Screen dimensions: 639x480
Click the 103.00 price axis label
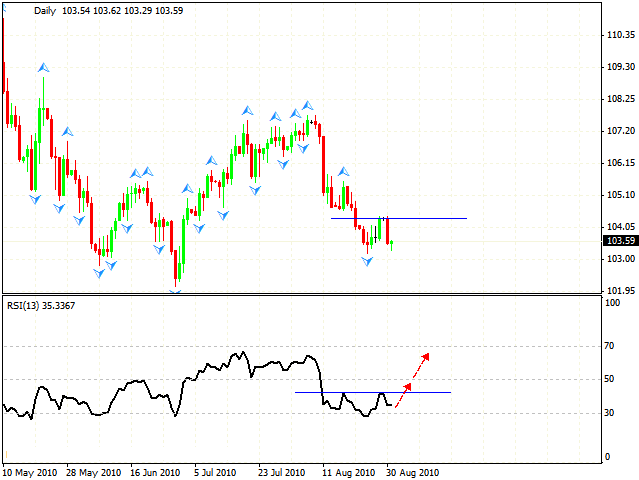[621, 259]
